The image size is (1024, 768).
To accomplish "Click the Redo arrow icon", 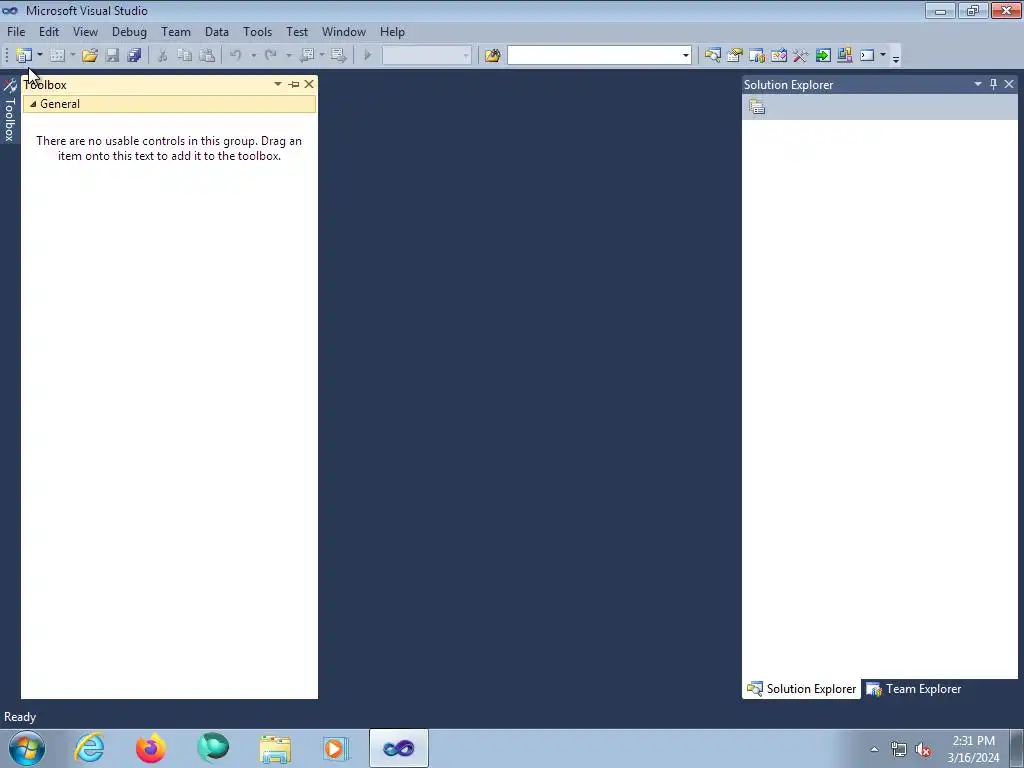I will 271,56.
